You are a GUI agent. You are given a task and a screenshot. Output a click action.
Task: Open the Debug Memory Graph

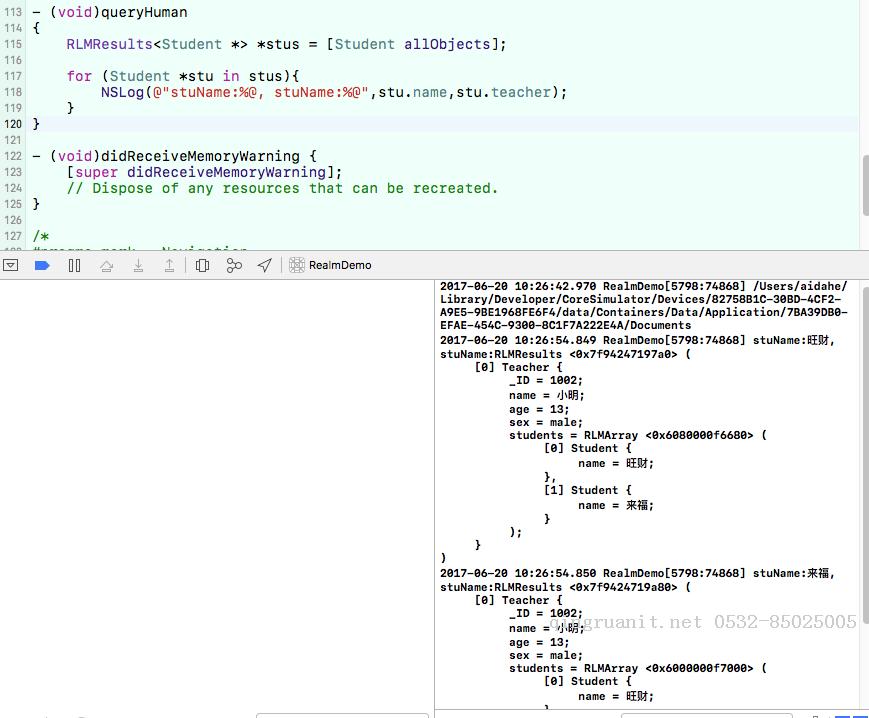coord(234,265)
